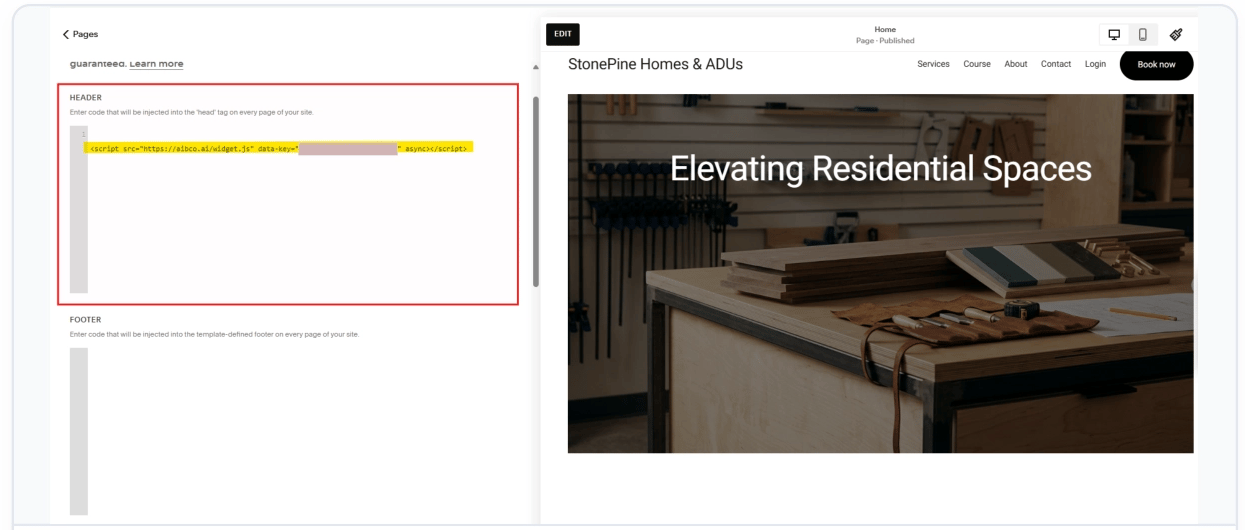The height and width of the screenshot is (530, 1245).
Task: Open the Contact nav item
Action: tap(1056, 64)
